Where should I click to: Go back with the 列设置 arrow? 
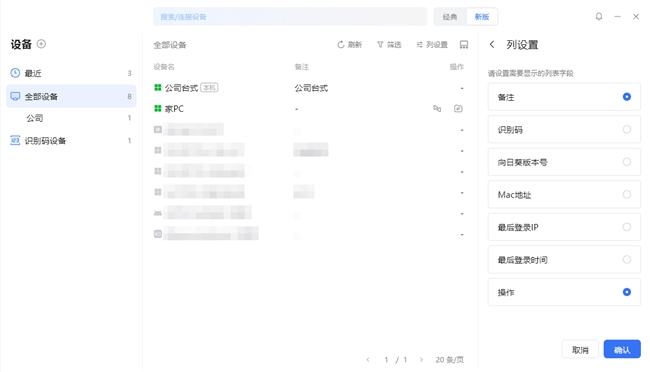[x=492, y=44]
